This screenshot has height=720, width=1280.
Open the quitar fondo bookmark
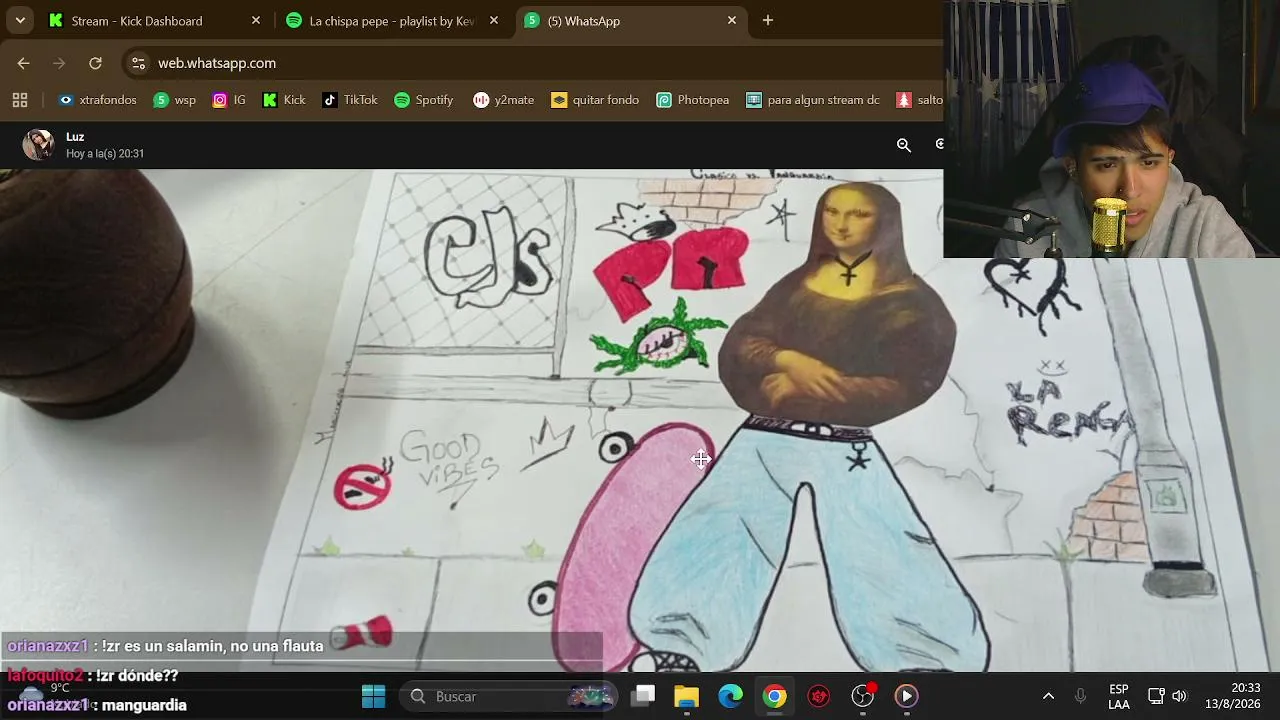tap(595, 100)
